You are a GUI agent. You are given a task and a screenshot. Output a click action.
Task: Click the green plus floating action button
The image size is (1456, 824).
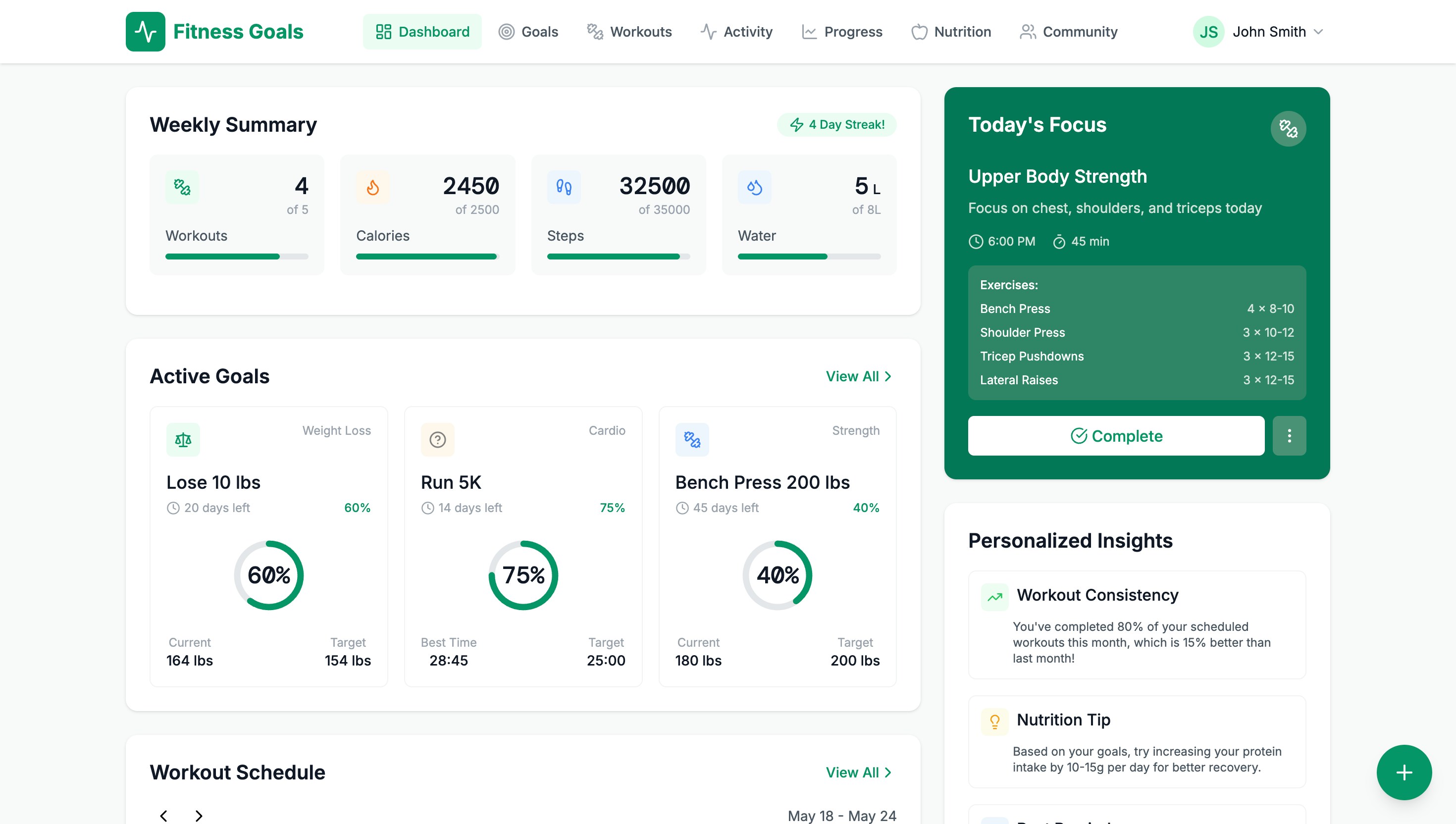(1404, 772)
